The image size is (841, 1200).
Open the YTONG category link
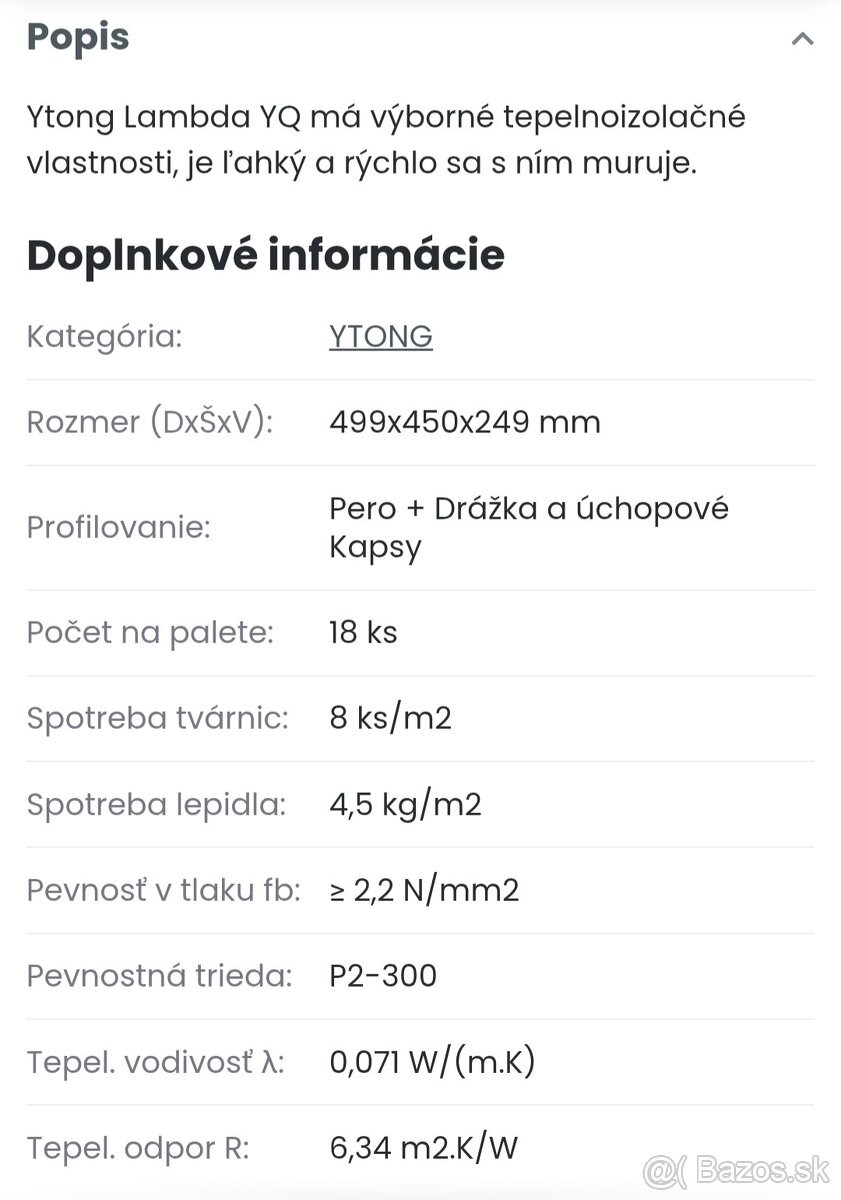tap(380, 337)
